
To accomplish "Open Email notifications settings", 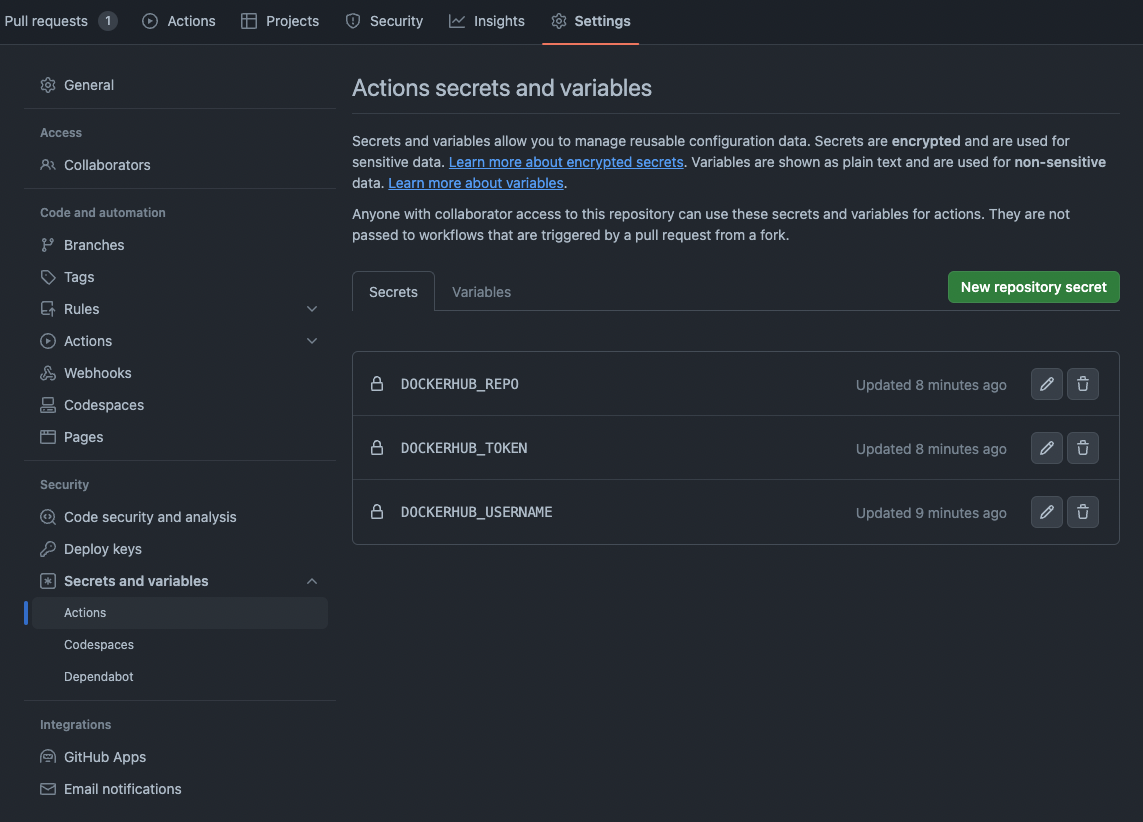I will pos(122,788).
